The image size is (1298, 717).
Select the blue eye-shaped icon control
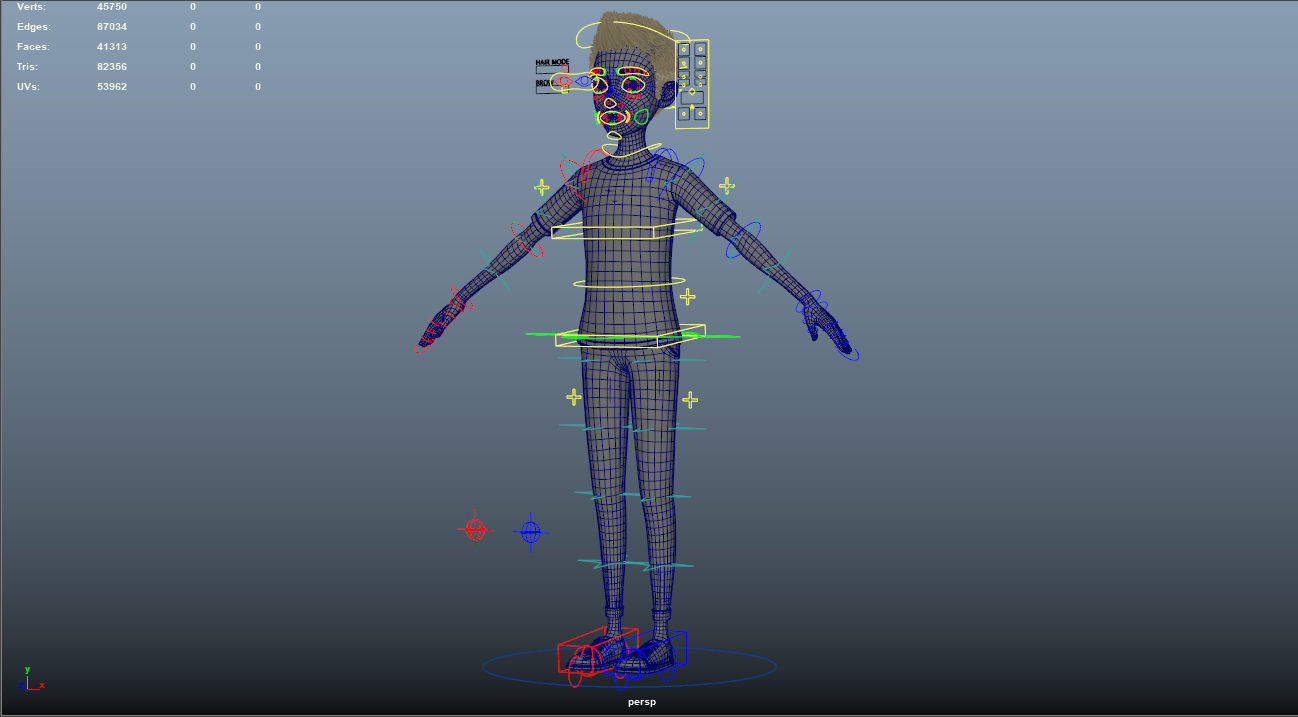point(584,81)
